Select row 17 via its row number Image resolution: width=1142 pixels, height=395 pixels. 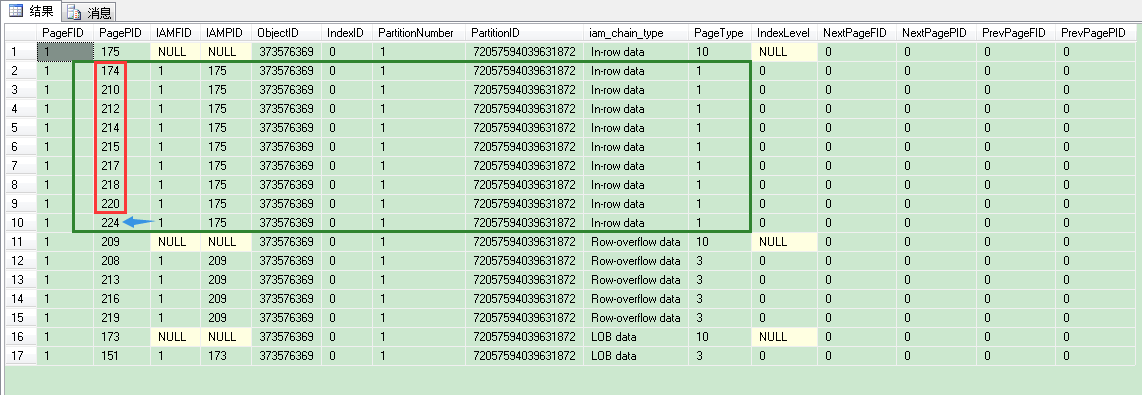tap(20, 356)
